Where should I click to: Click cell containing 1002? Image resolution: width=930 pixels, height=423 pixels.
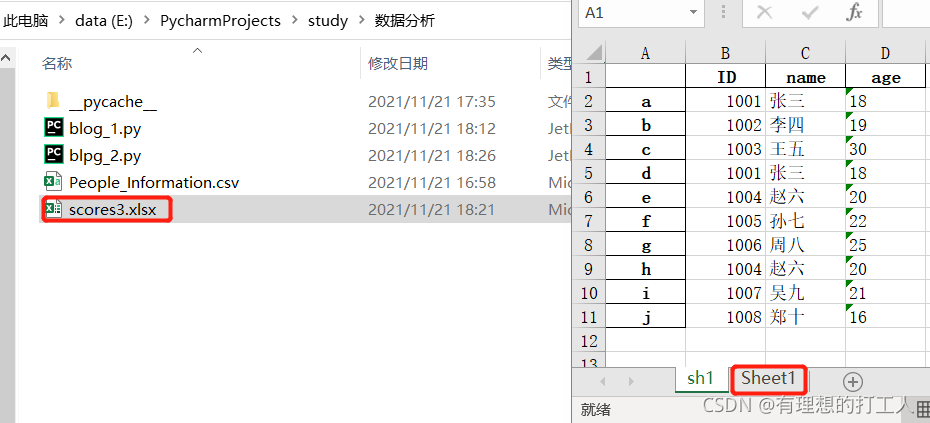725,125
